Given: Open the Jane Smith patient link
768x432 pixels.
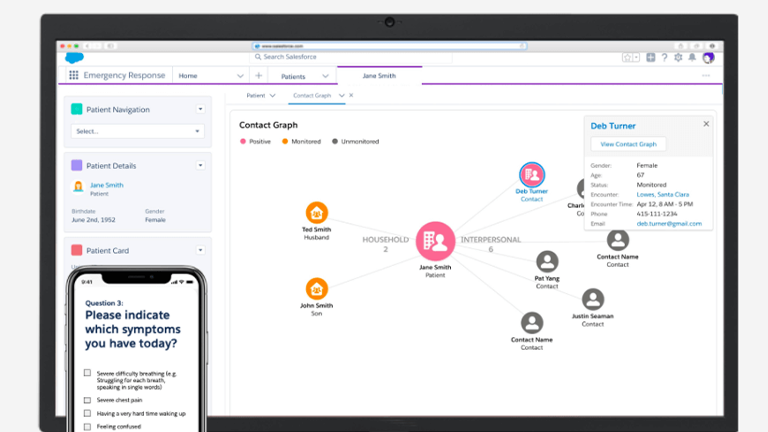Looking at the screenshot, I should (x=107, y=185).
